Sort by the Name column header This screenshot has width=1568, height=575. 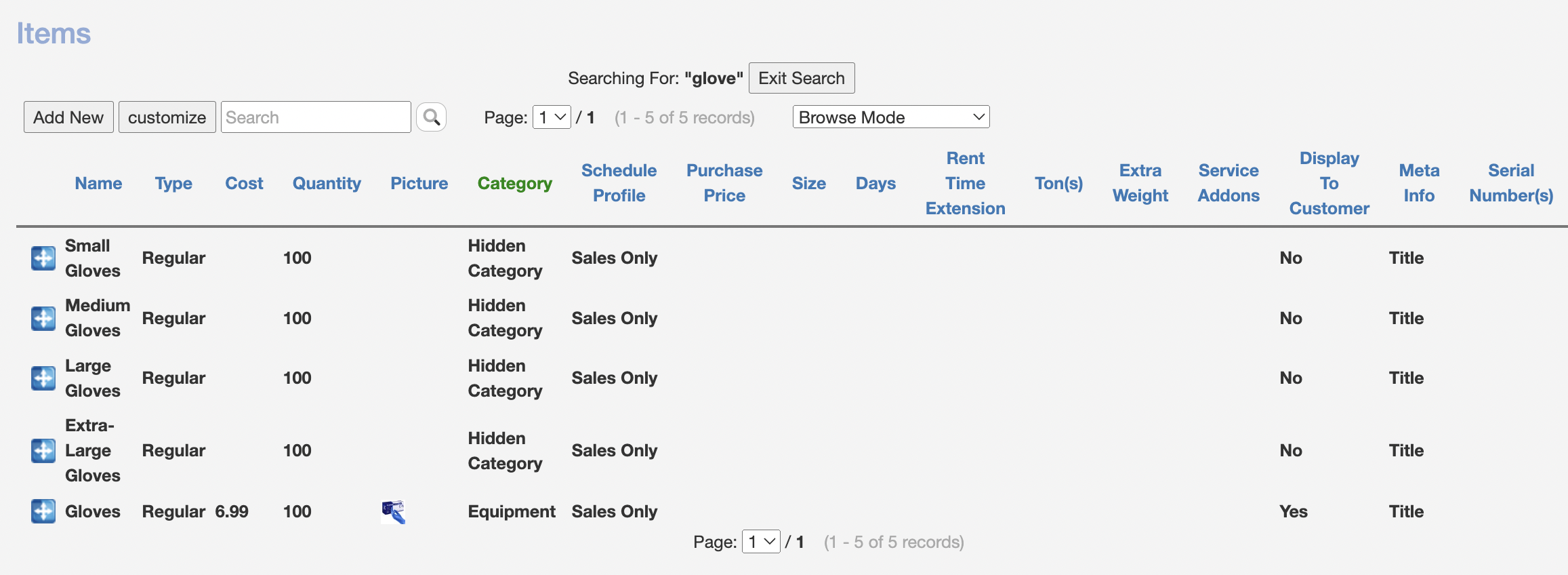[x=98, y=183]
